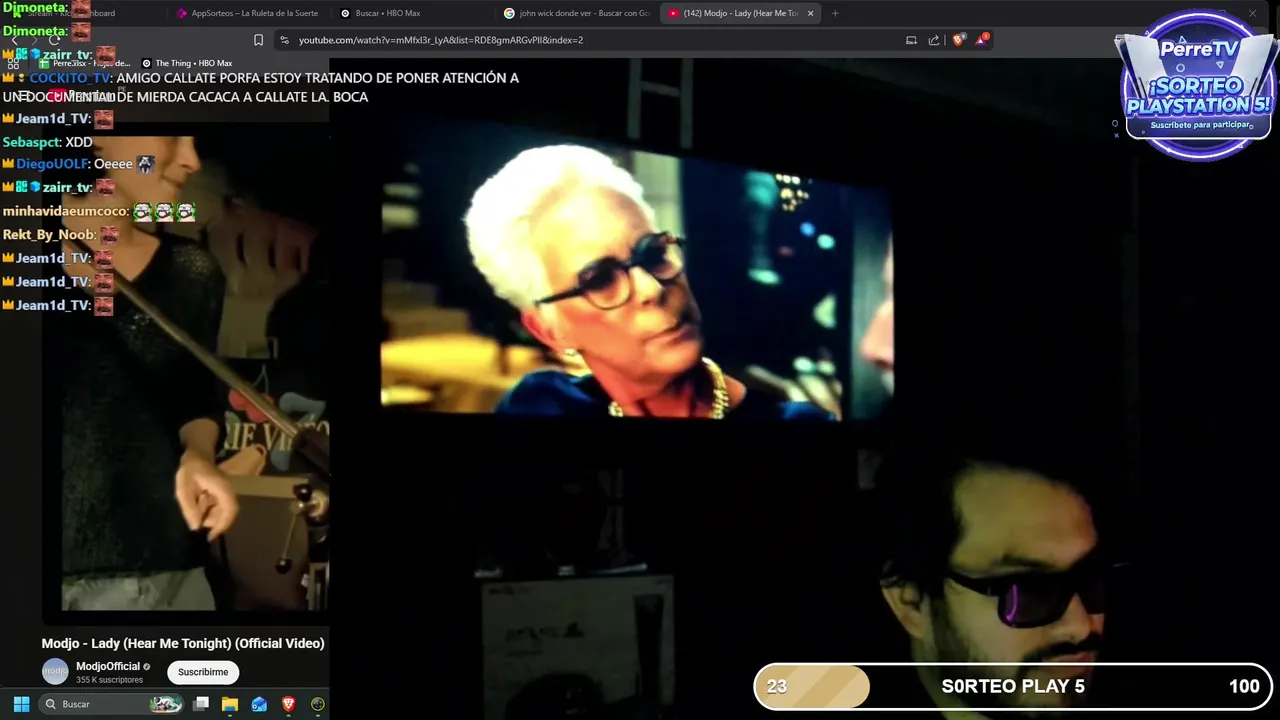Close the Modjo Lady YouTube tab

pyautogui.click(x=811, y=13)
